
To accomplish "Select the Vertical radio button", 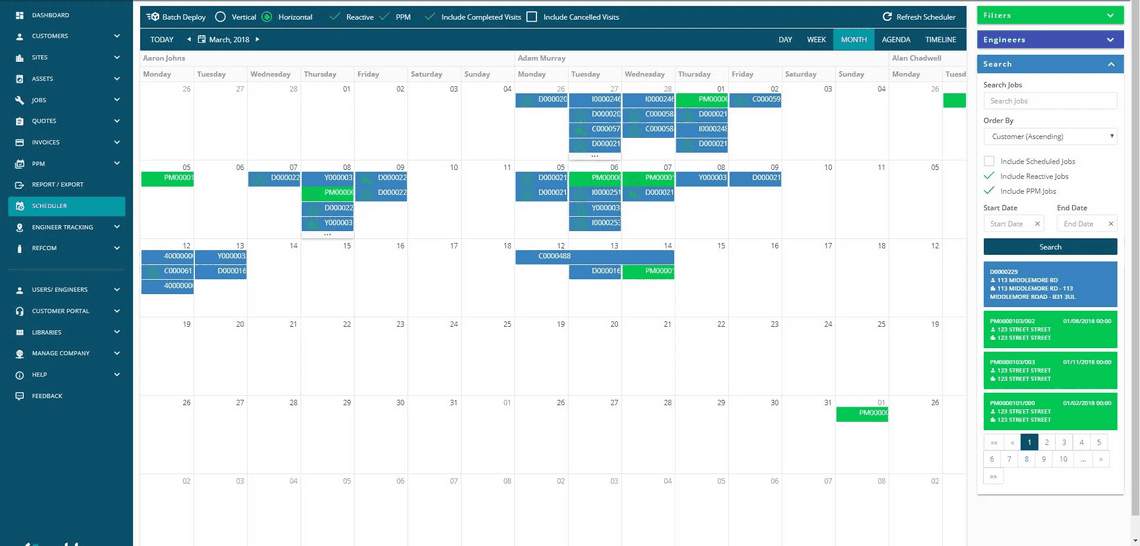I will point(220,16).
